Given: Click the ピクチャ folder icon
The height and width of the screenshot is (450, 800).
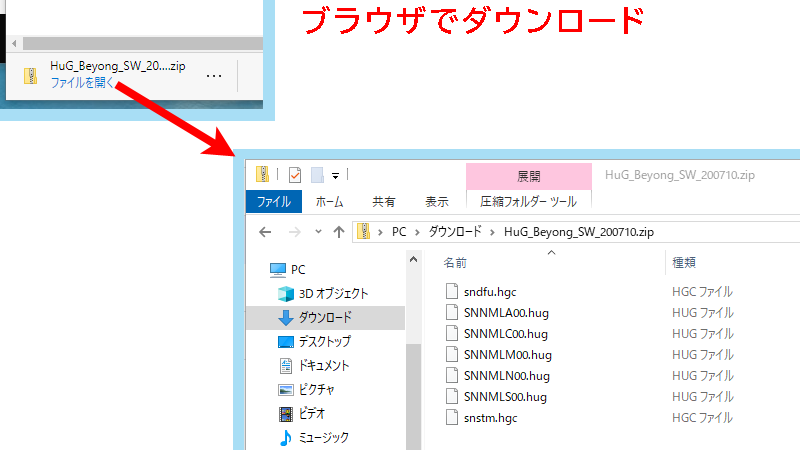Looking at the screenshot, I should point(285,390).
